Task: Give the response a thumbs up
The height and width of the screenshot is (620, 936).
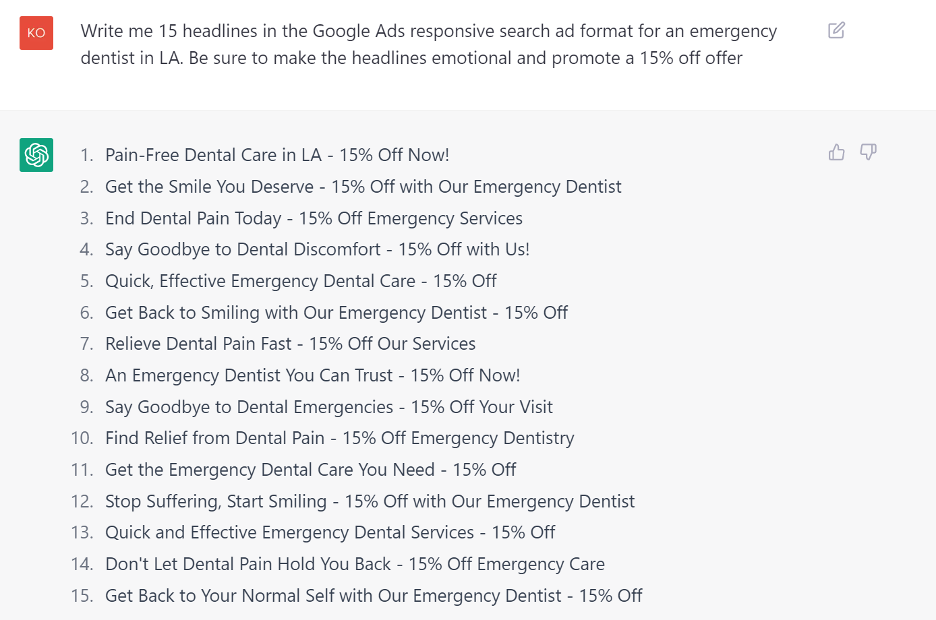Action: pos(836,153)
